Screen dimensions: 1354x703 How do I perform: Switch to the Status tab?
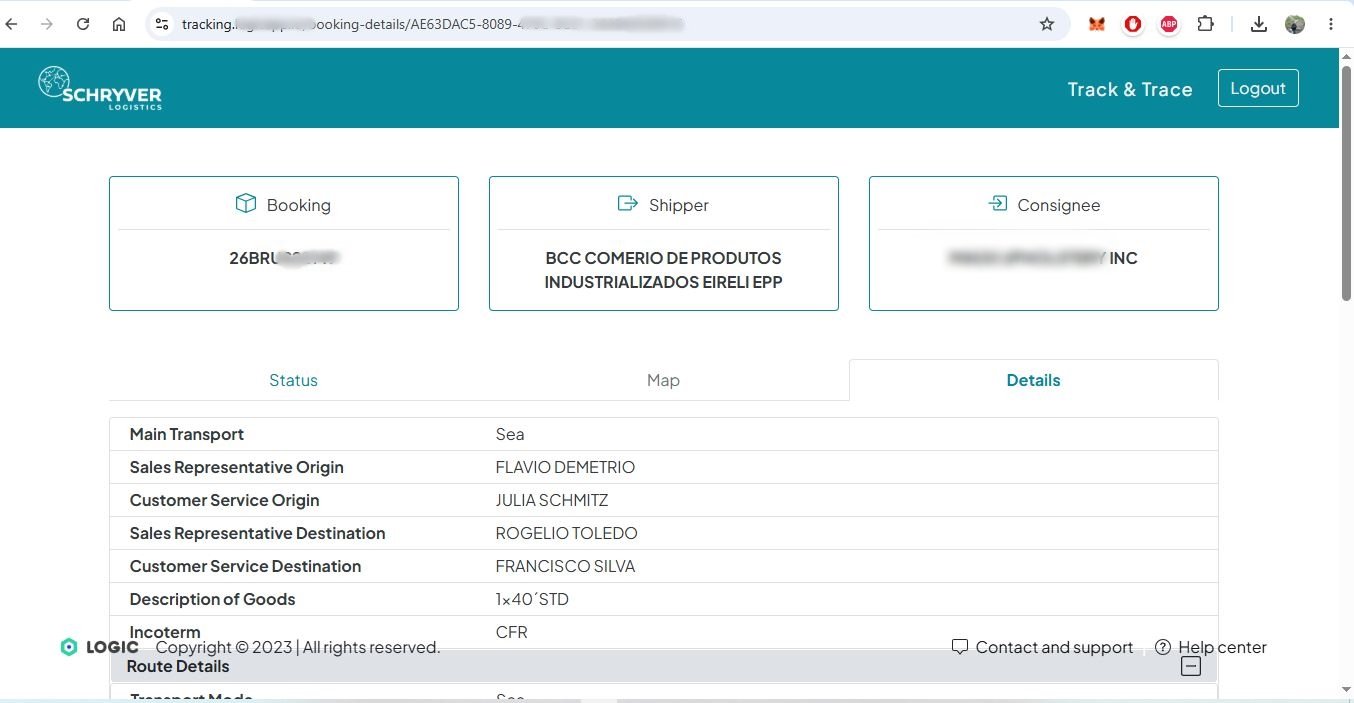(x=293, y=380)
